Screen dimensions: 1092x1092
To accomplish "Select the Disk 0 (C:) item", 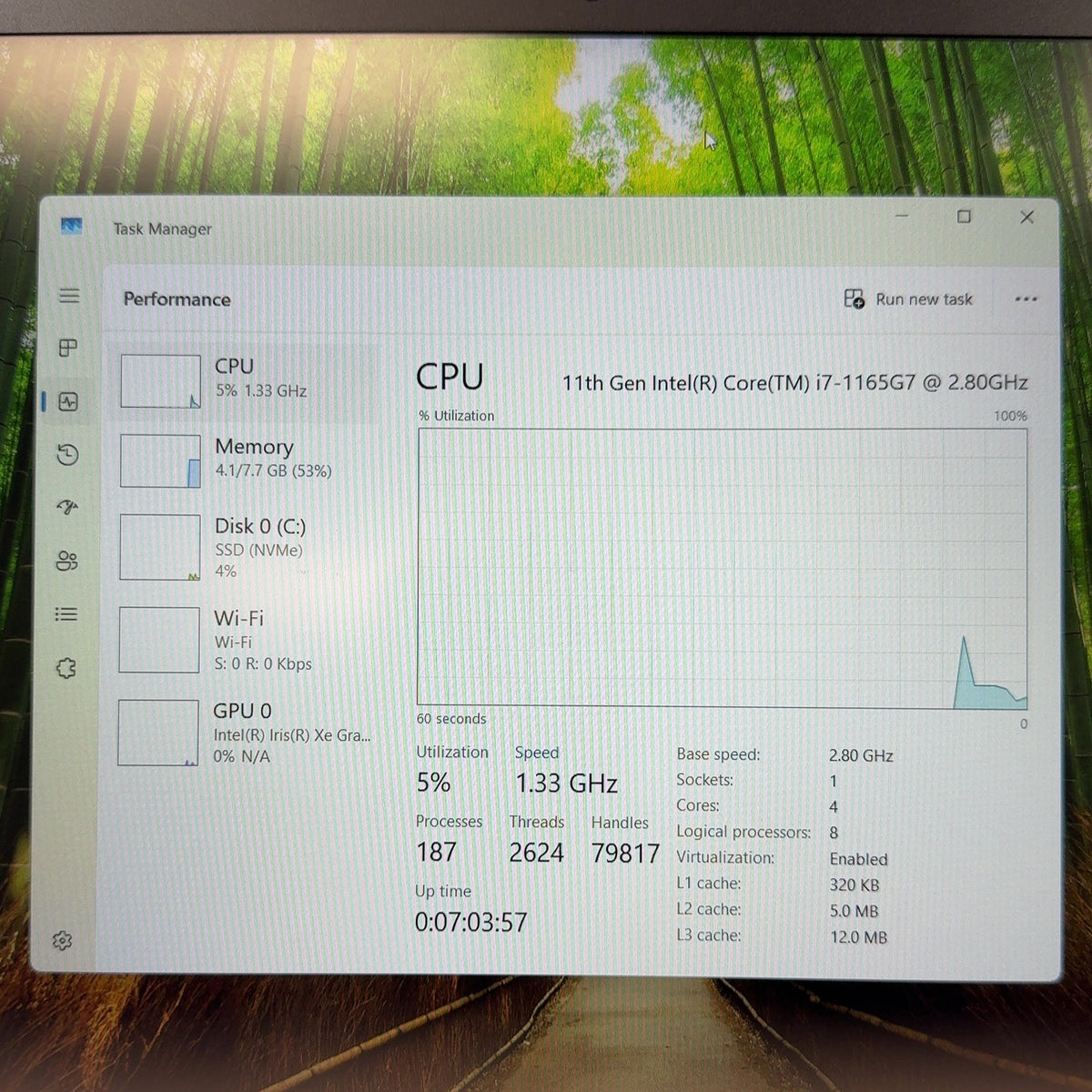I will (246, 547).
